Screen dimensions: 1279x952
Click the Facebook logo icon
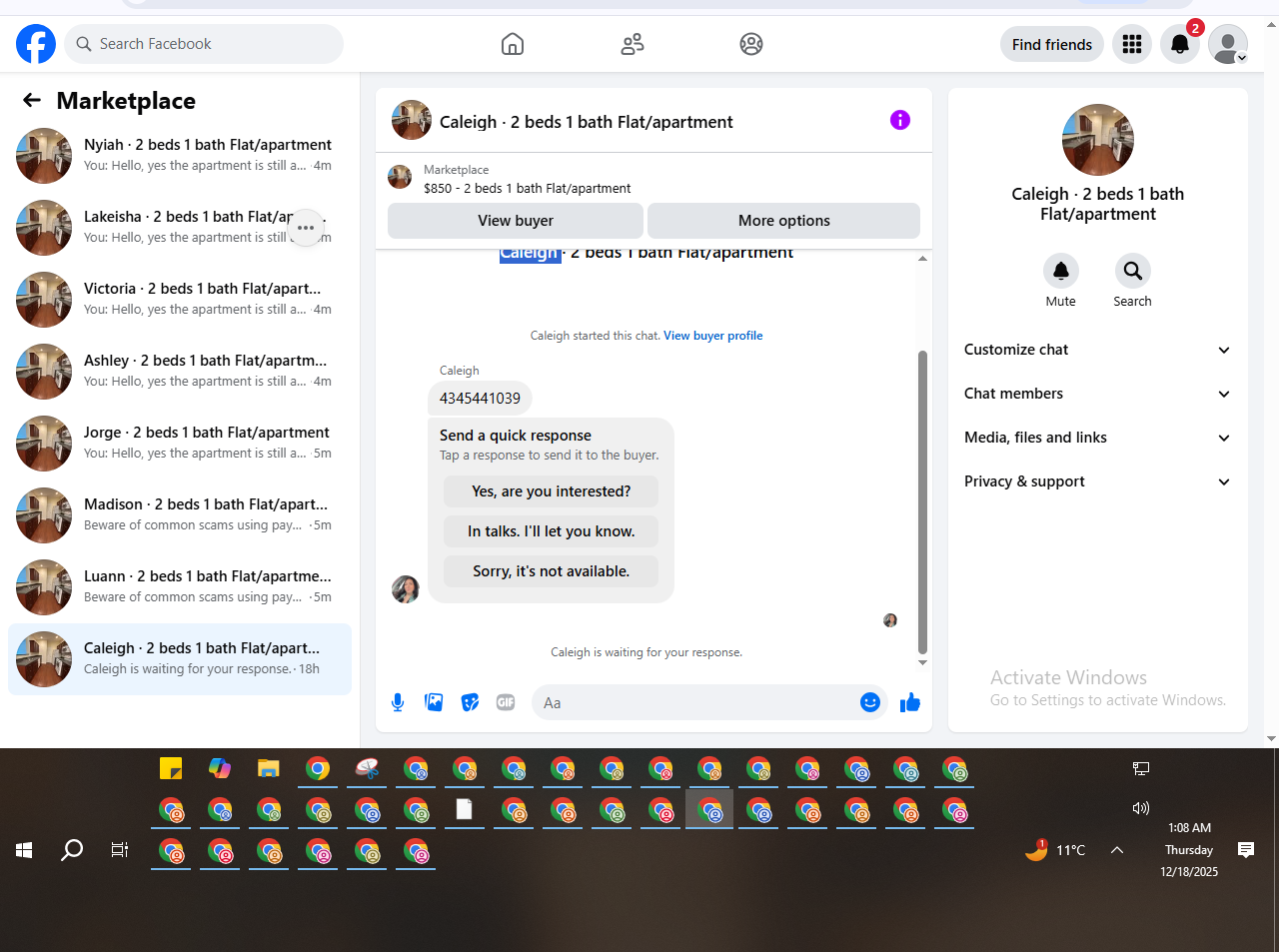click(x=36, y=44)
